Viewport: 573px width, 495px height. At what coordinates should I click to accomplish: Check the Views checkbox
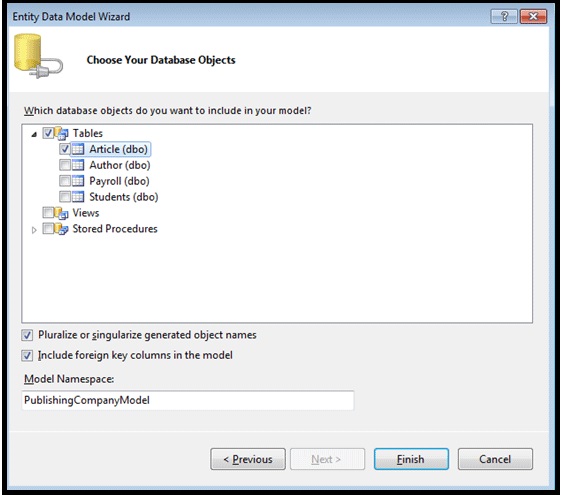point(48,213)
